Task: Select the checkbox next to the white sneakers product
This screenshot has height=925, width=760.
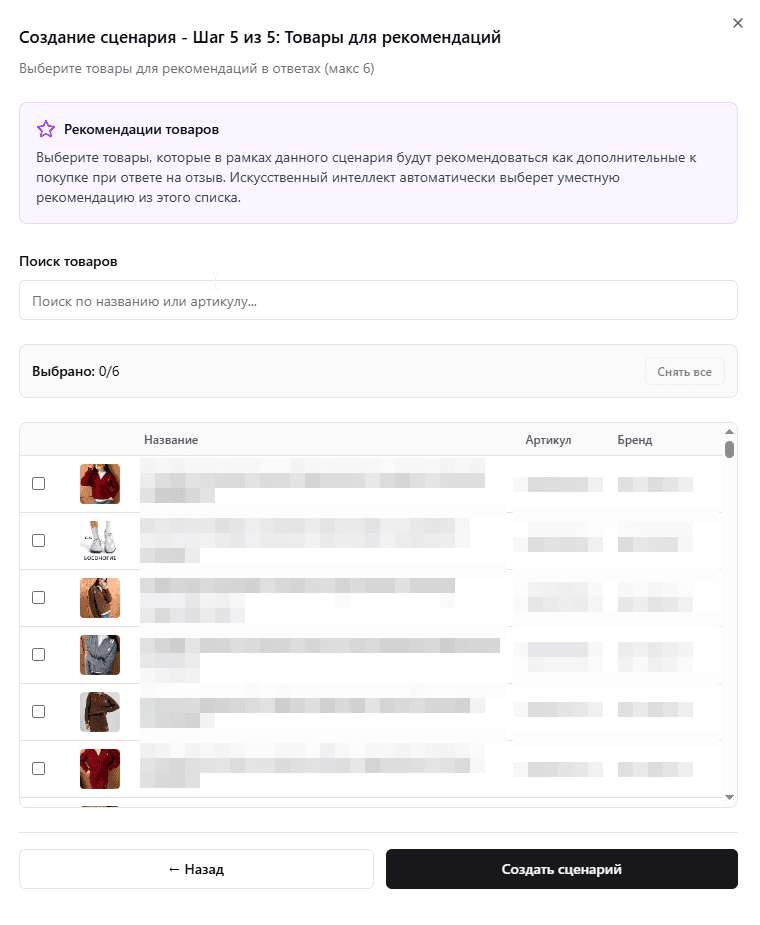Action: [39, 540]
